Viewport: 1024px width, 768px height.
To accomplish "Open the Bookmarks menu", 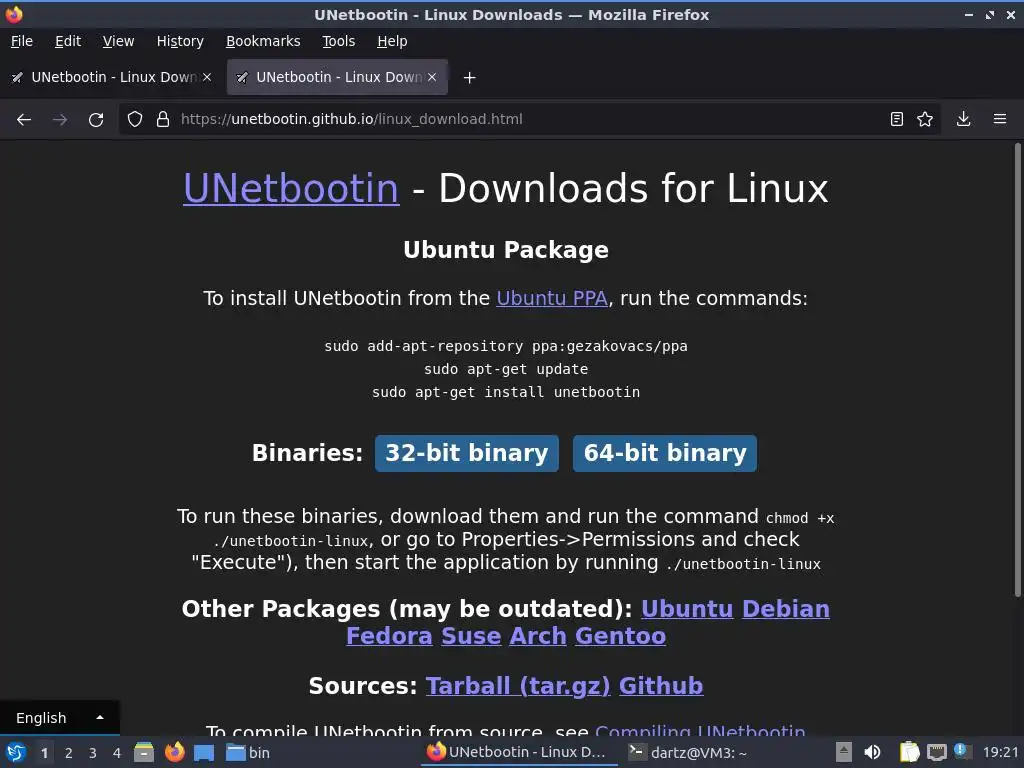I will point(263,41).
